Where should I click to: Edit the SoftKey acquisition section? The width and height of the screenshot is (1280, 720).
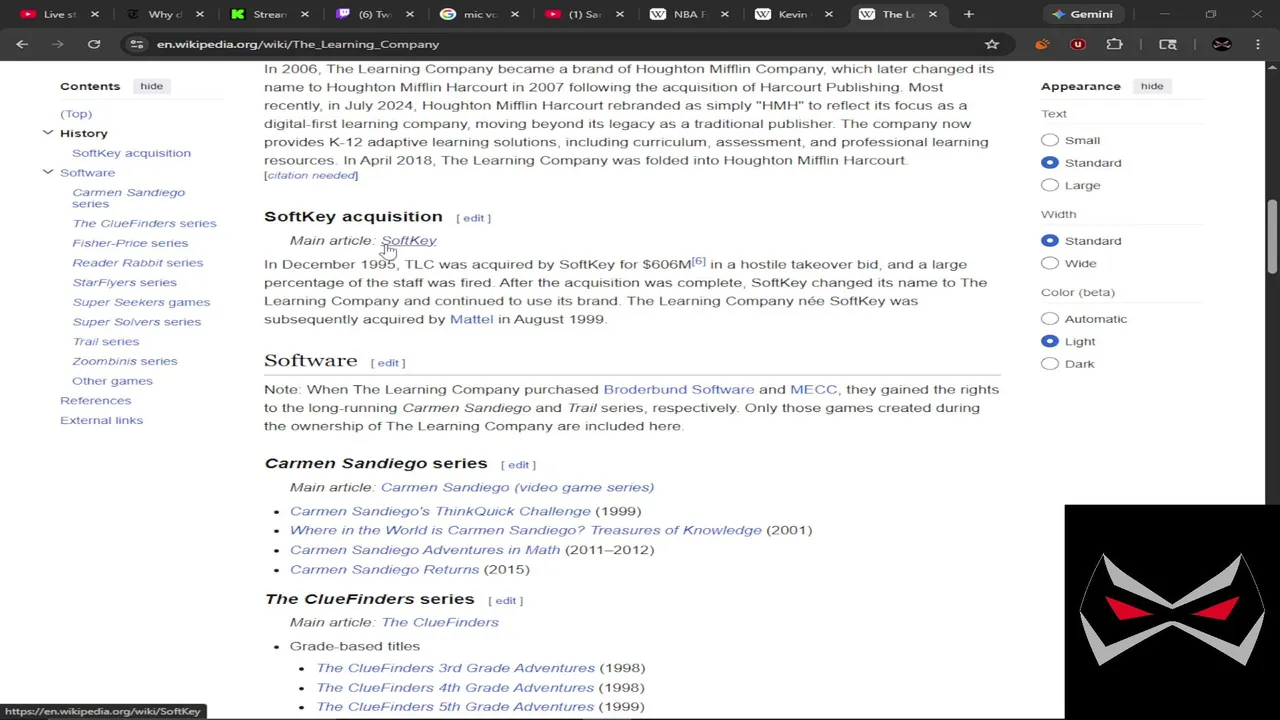tap(473, 218)
